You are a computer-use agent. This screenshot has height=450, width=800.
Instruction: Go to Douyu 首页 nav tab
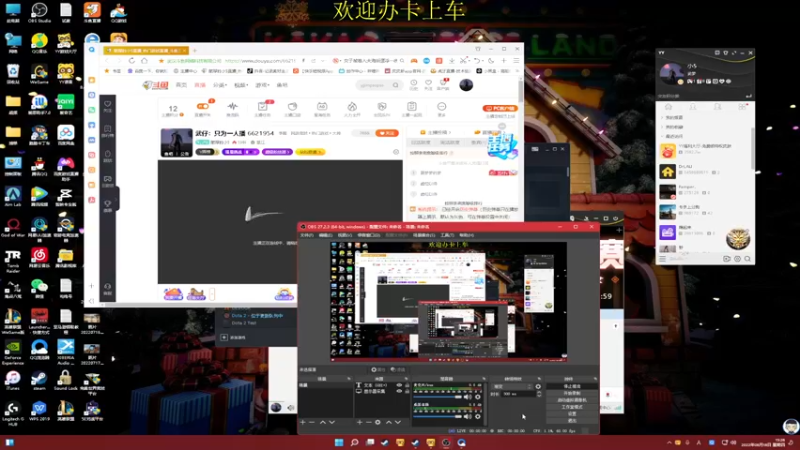[x=181, y=85]
